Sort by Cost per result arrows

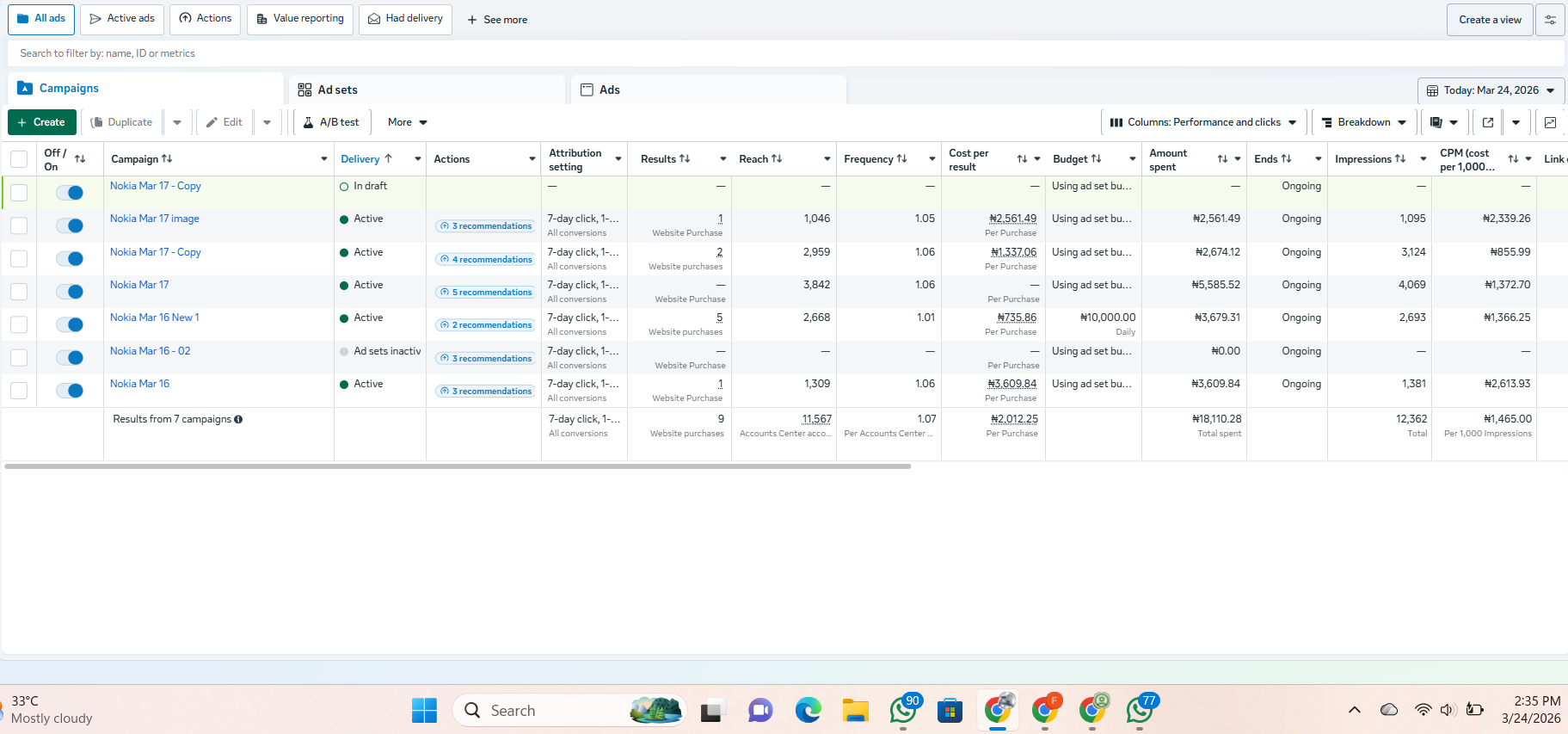pyautogui.click(x=1022, y=159)
